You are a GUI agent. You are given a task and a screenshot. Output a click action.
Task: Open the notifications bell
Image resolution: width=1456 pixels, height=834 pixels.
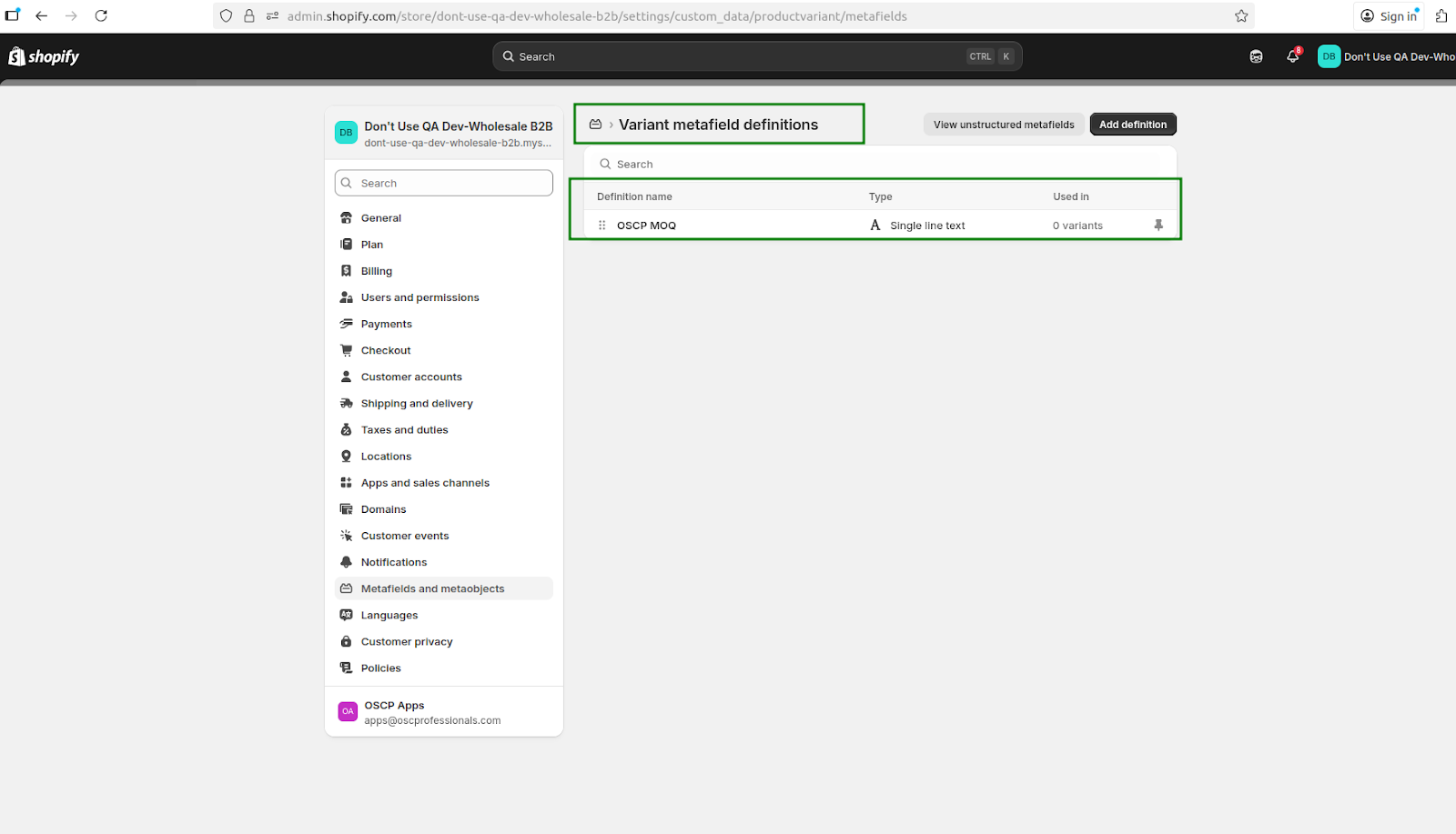[1292, 56]
